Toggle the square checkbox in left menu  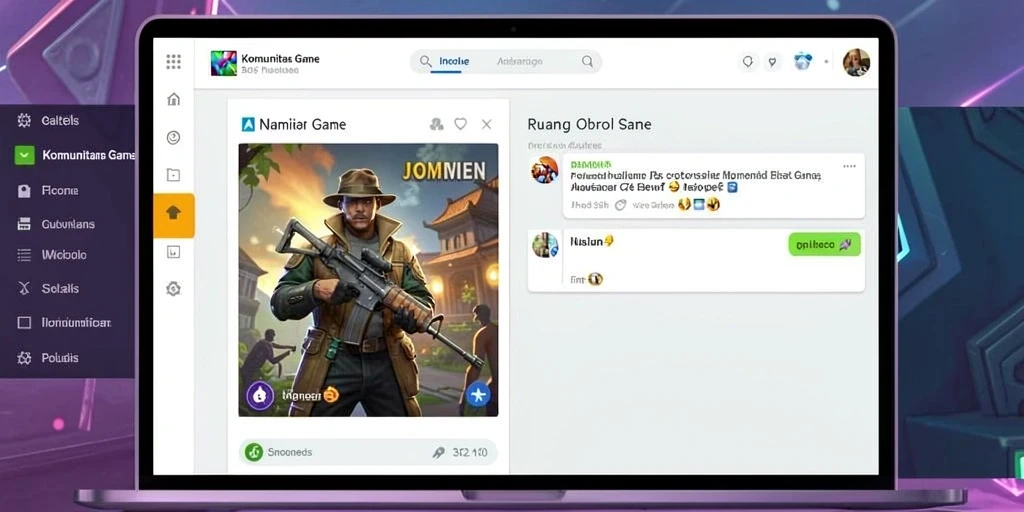(24, 323)
